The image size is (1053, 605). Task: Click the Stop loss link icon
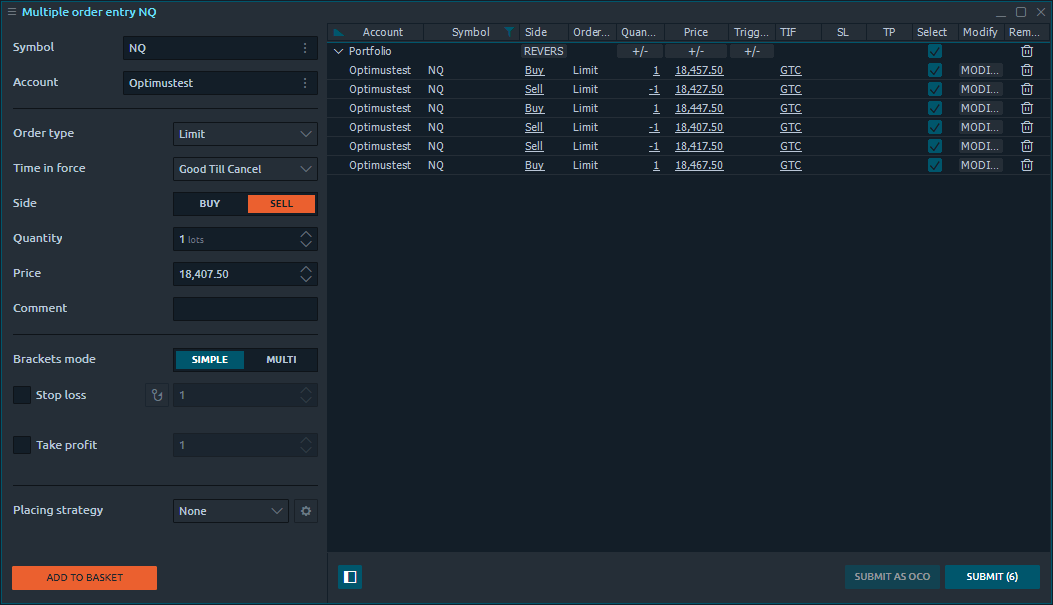pyautogui.click(x=157, y=395)
